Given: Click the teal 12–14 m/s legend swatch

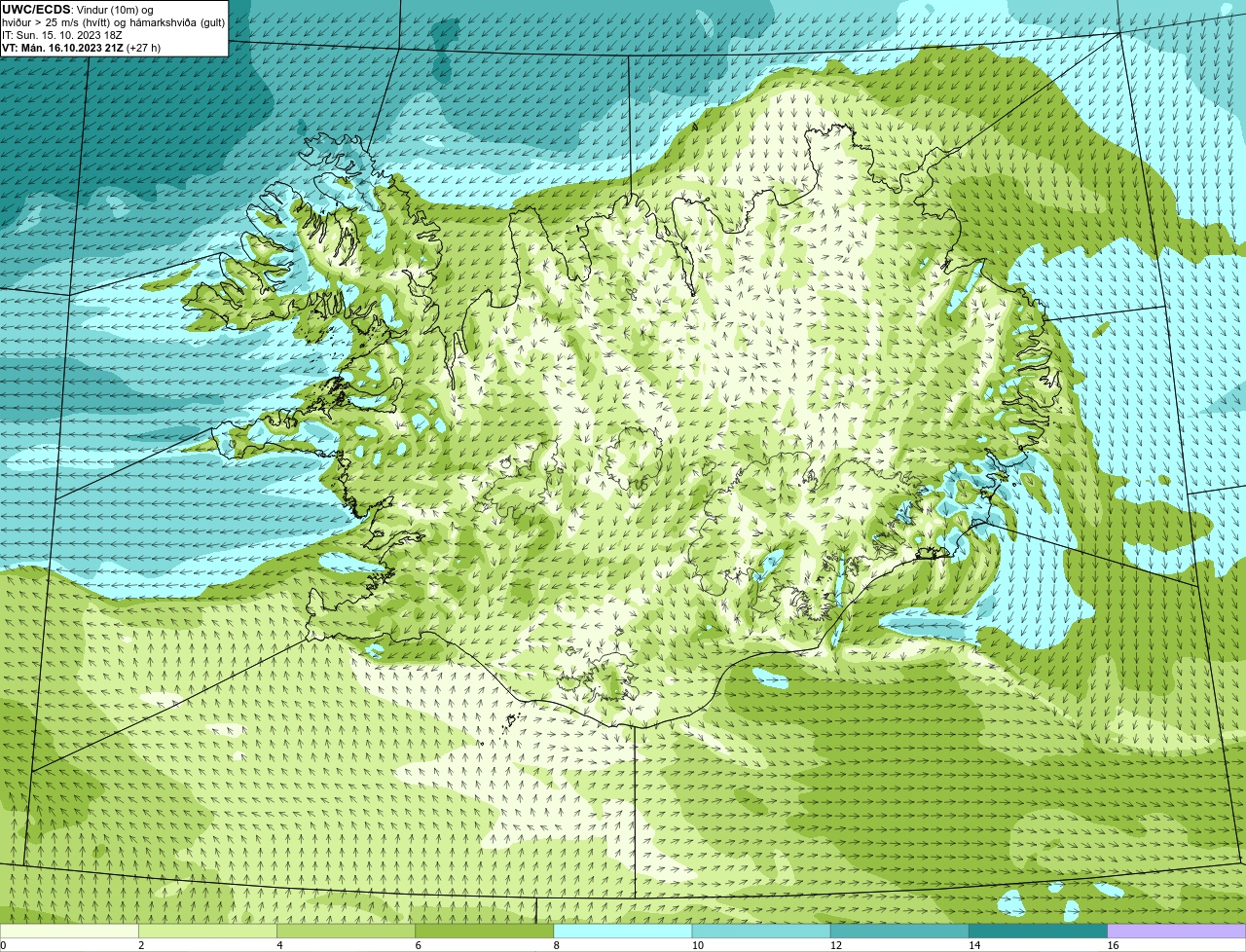Looking at the screenshot, I should pos(898,932).
